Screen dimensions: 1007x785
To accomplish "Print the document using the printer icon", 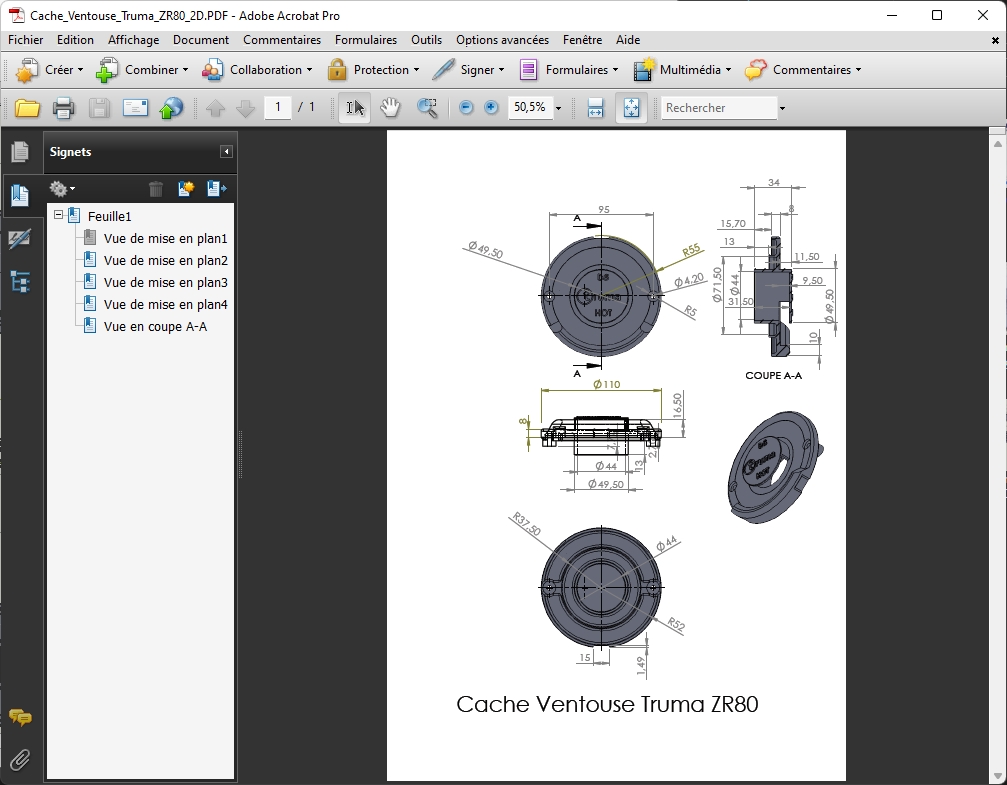I will pyautogui.click(x=63, y=108).
